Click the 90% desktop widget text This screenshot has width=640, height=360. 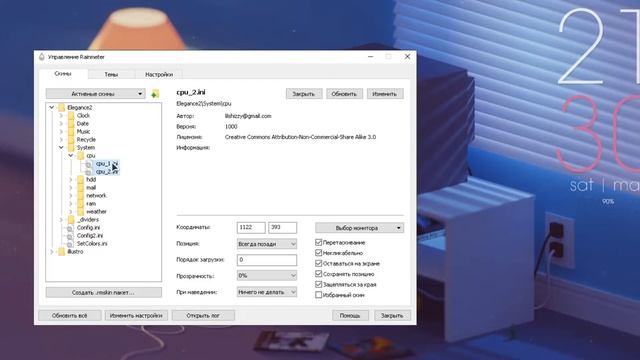[608, 202]
